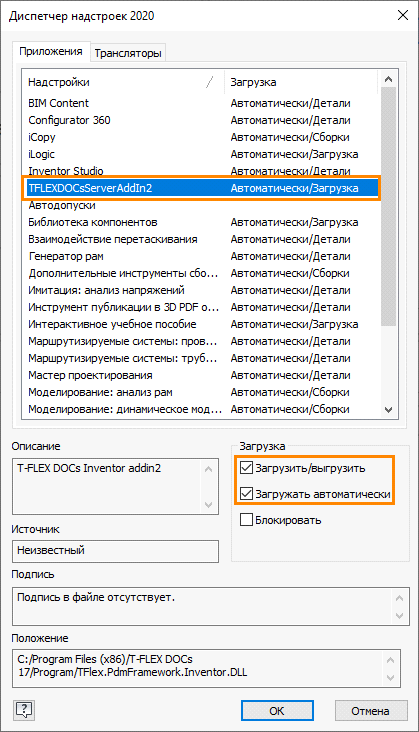Click the description box scroll-down arrow
Screen dimensions: 419x732
tap(208, 505)
